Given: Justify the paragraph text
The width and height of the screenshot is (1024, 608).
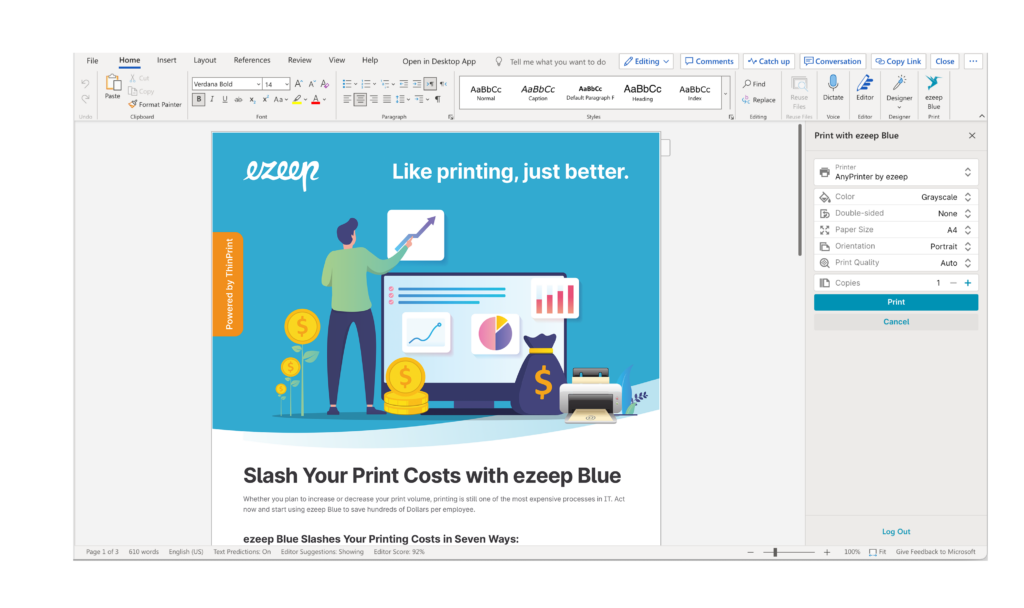Looking at the screenshot, I should (x=387, y=100).
